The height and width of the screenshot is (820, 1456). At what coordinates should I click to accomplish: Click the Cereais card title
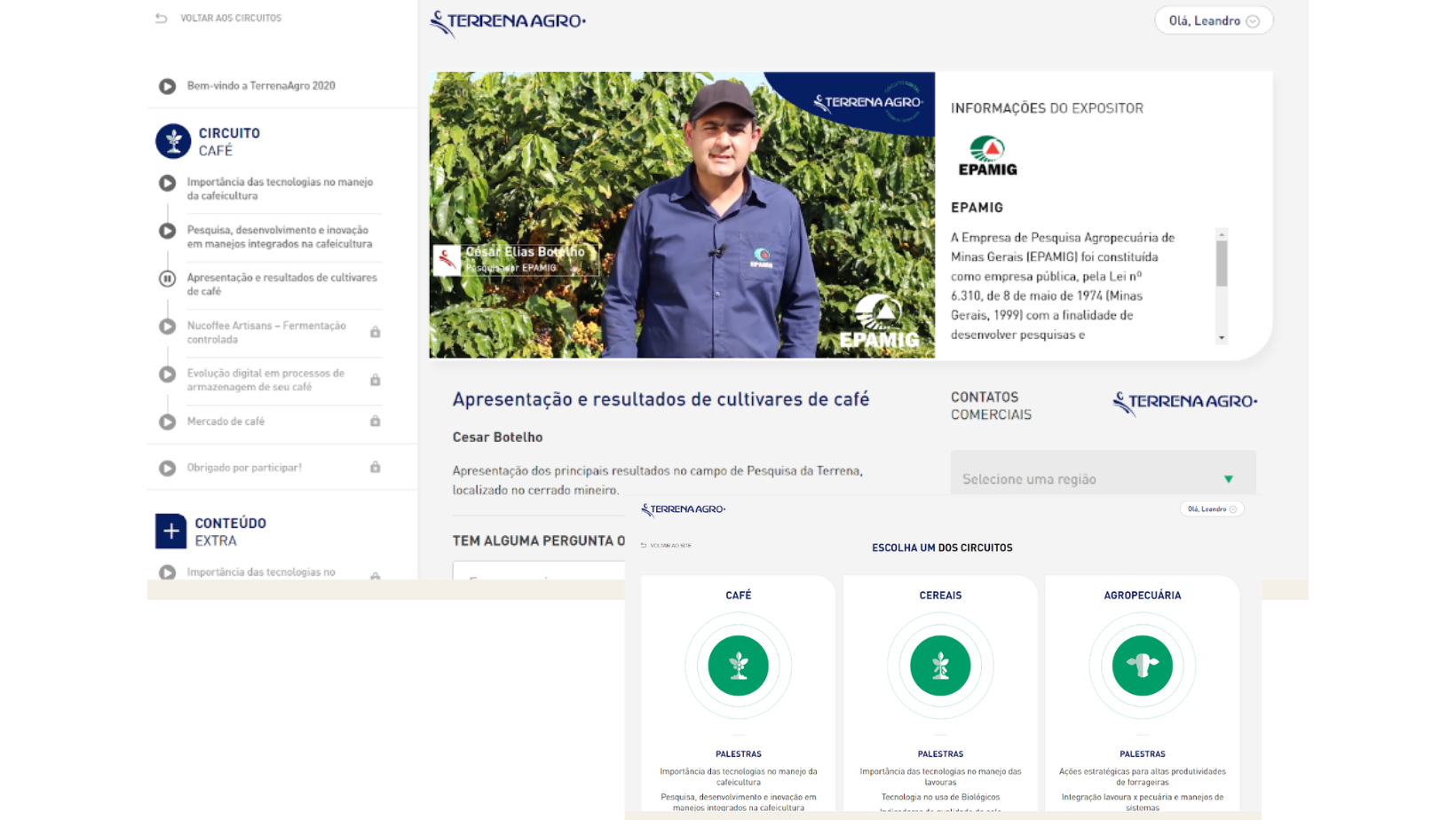click(x=940, y=595)
